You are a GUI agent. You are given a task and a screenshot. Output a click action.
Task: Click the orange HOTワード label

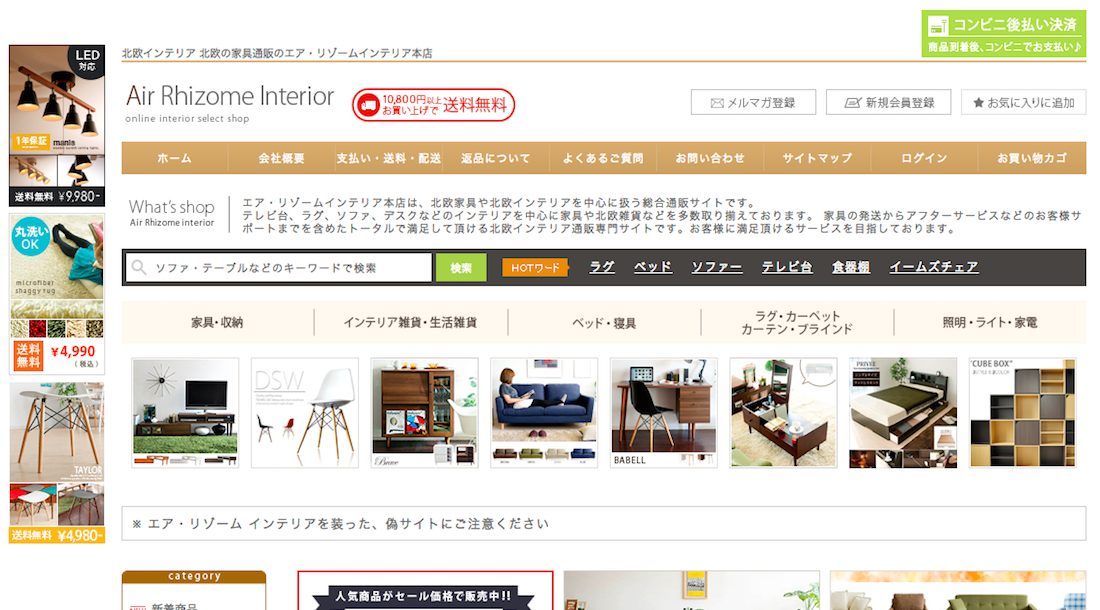[x=535, y=268]
